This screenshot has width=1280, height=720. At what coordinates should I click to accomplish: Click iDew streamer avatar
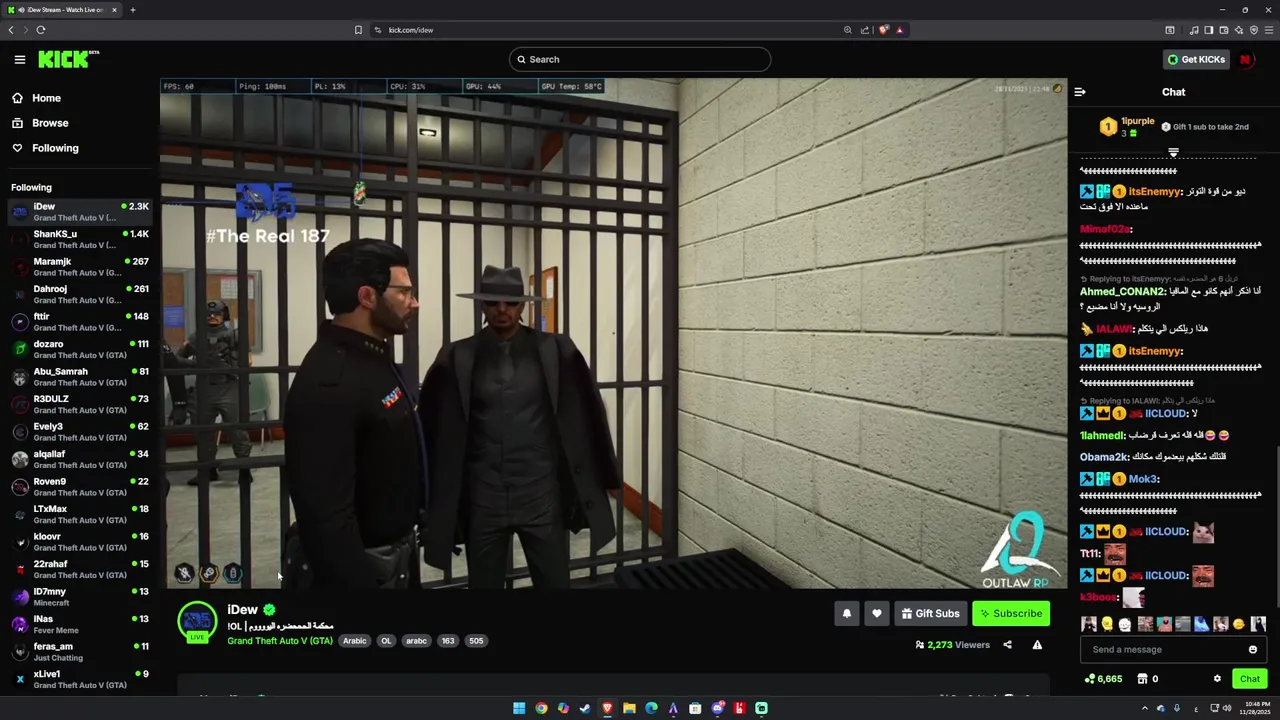[x=197, y=622]
